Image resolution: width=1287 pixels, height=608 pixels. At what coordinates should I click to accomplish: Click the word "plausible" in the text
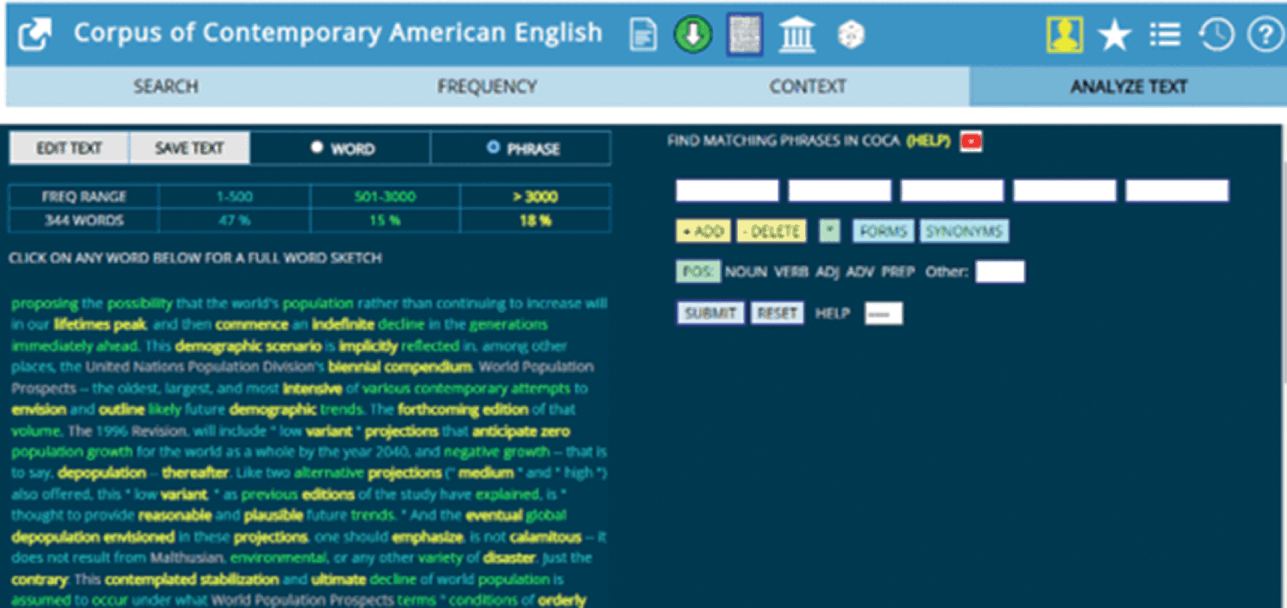tap(274, 516)
